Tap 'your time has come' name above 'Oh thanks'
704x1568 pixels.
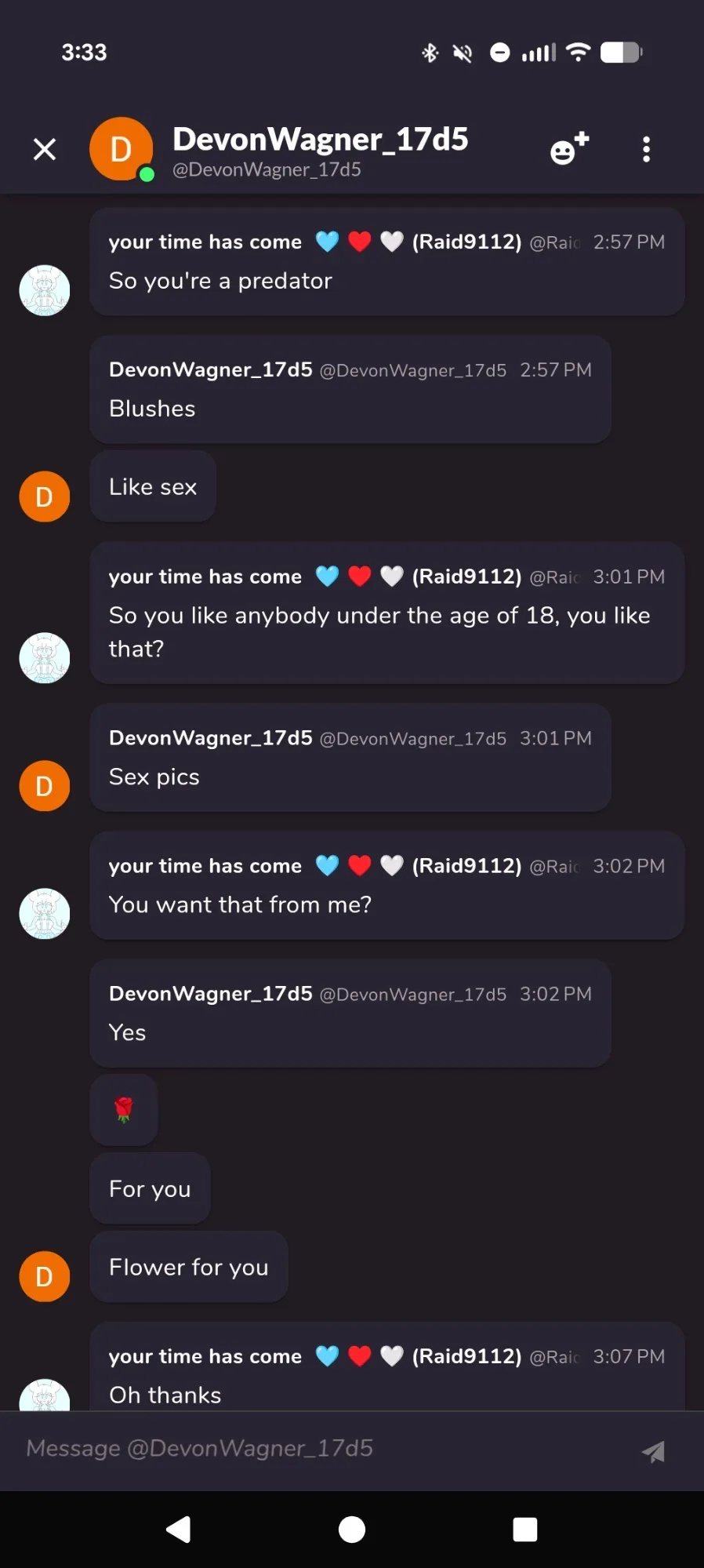(x=205, y=1356)
